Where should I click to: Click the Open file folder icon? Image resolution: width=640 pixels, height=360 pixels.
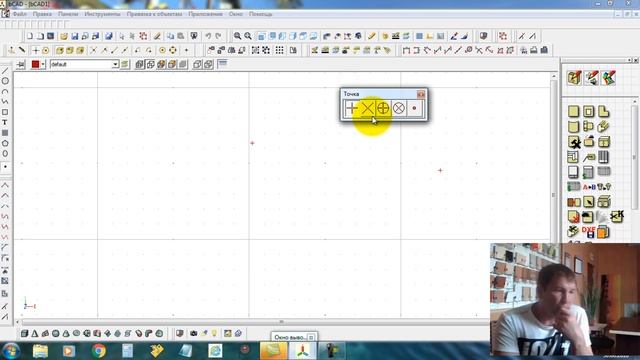click(x=64, y=36)
